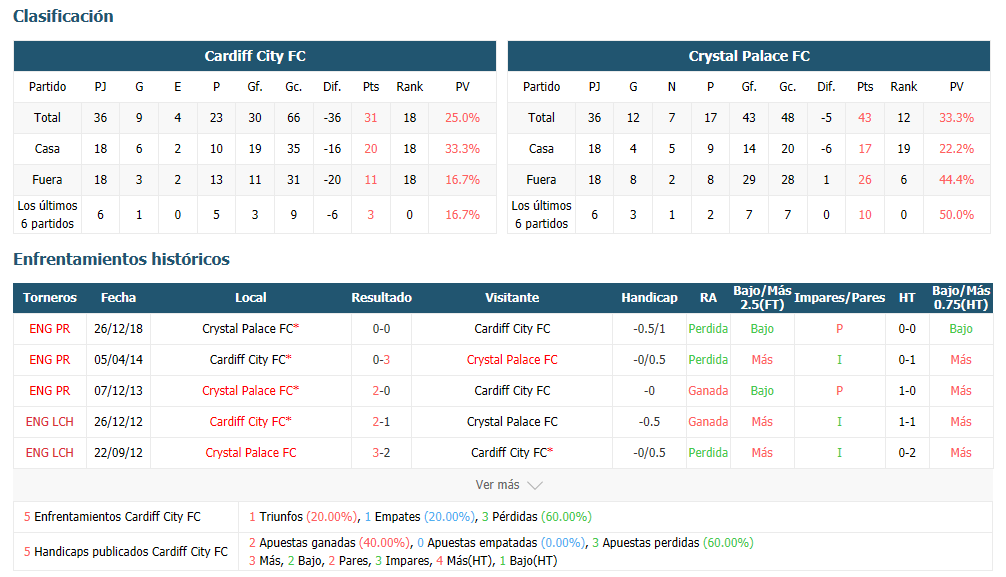Click Crystal Palace FC visitor on 26/12/12
Image resolution: width=1006 pixels, height=577 pixels.
(512, 422)
